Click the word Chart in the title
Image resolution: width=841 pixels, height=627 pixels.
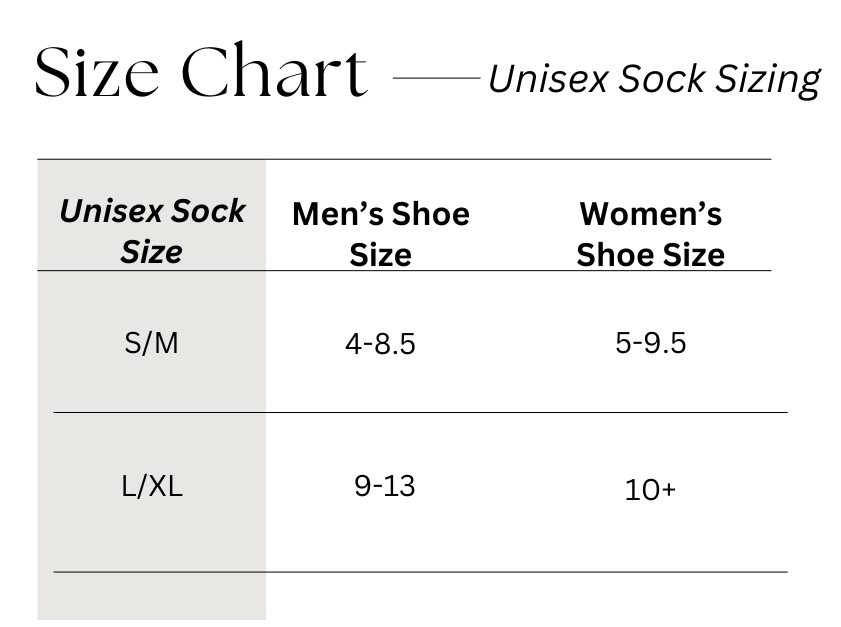tap(275, 70)
